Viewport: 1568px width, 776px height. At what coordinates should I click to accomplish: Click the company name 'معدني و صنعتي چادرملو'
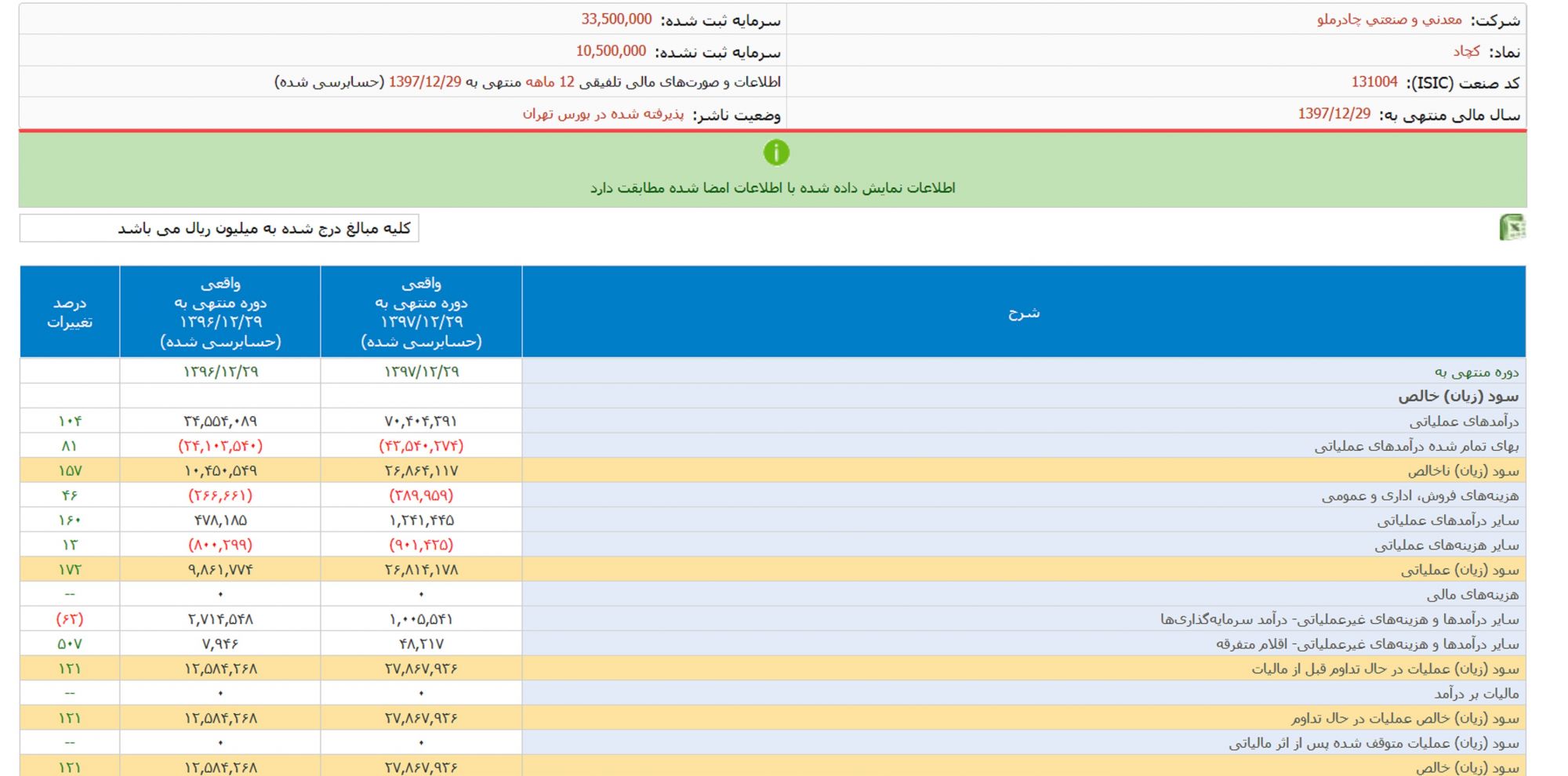[1389, 20]
